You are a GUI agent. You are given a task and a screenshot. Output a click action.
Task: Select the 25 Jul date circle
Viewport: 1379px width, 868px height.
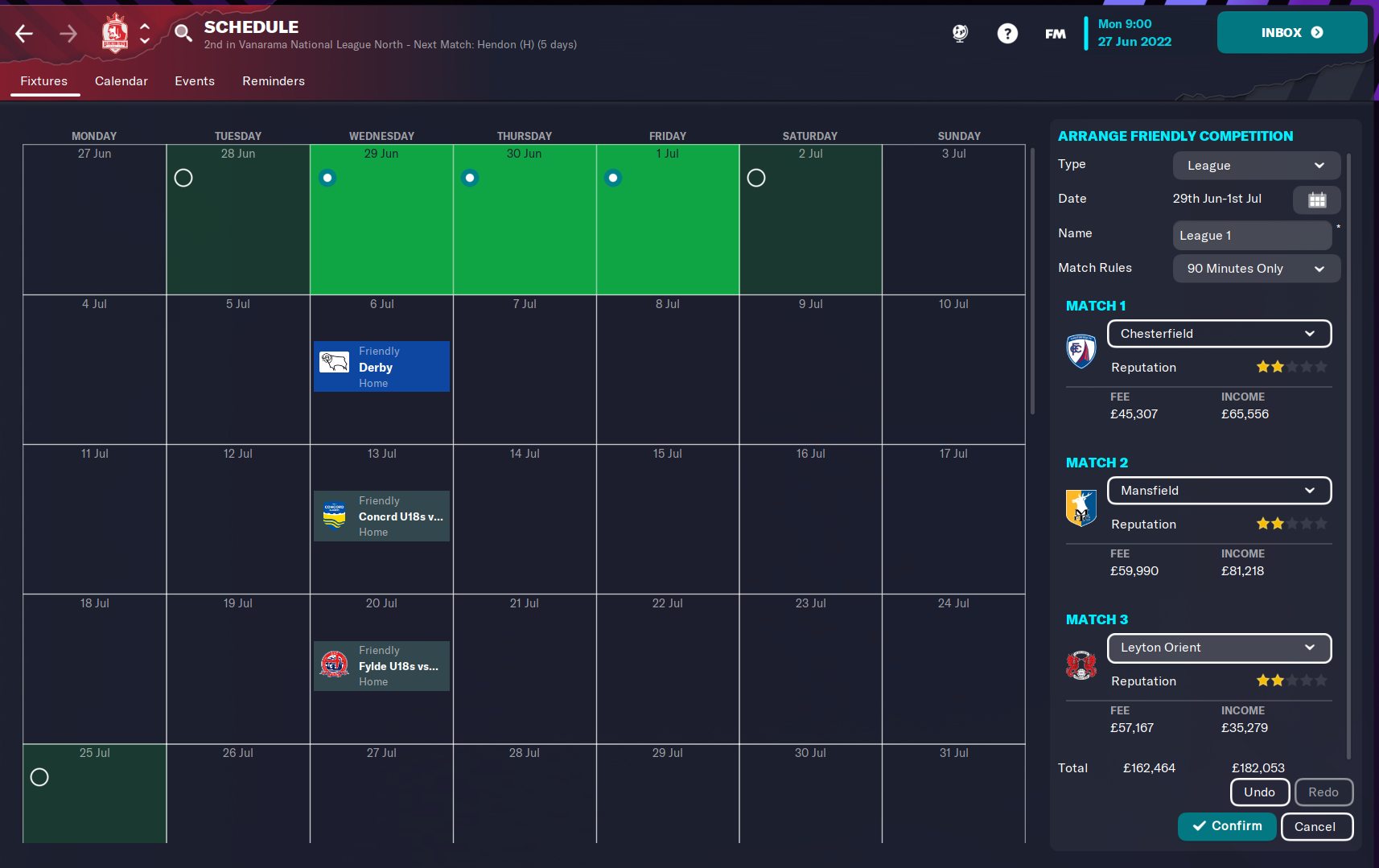(x=39, y=777)
